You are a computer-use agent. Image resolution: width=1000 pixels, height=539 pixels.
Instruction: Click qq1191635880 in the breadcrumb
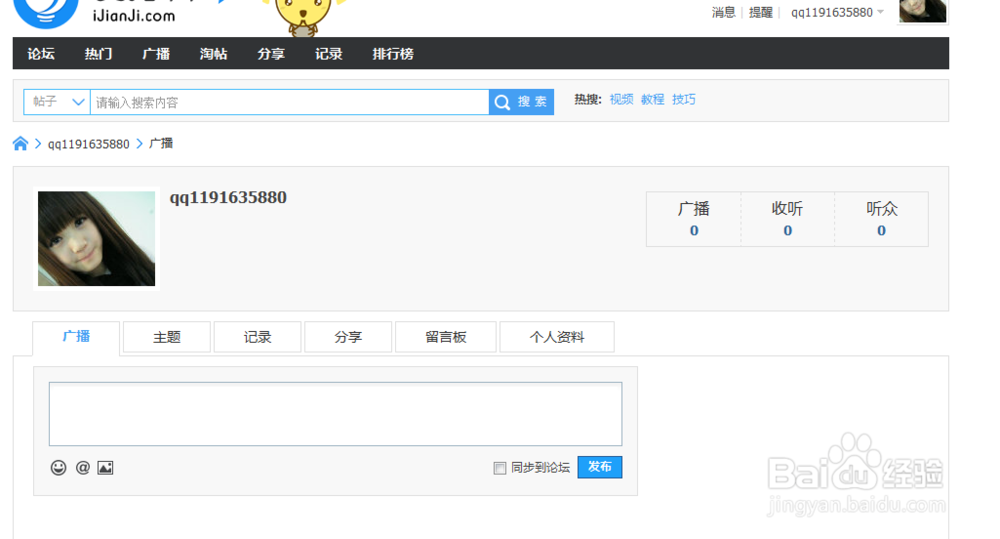[89, 144]
